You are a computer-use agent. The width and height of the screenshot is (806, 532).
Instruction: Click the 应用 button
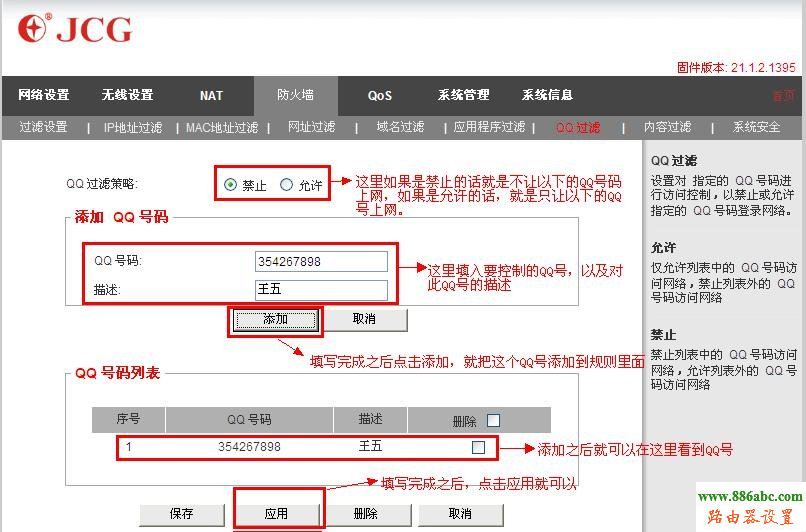point(276,514)
